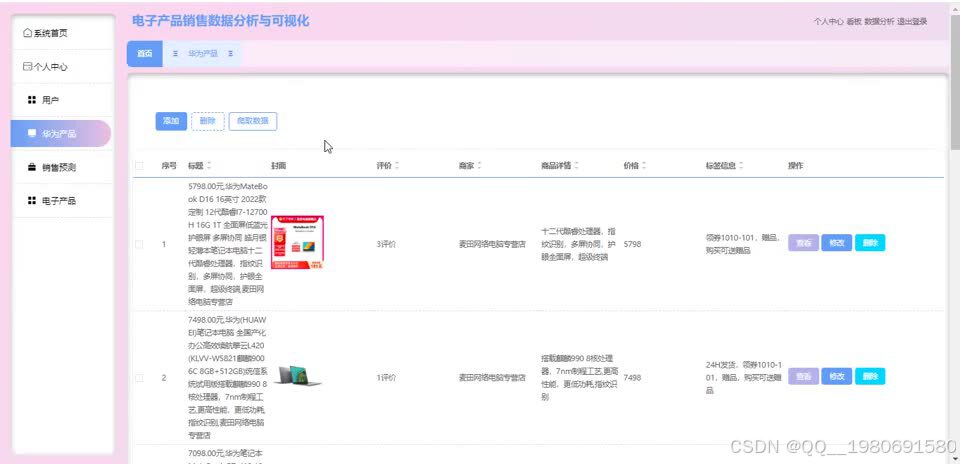Click the 封面 column header
Screen dimensions: 960x464
point(279,165)
